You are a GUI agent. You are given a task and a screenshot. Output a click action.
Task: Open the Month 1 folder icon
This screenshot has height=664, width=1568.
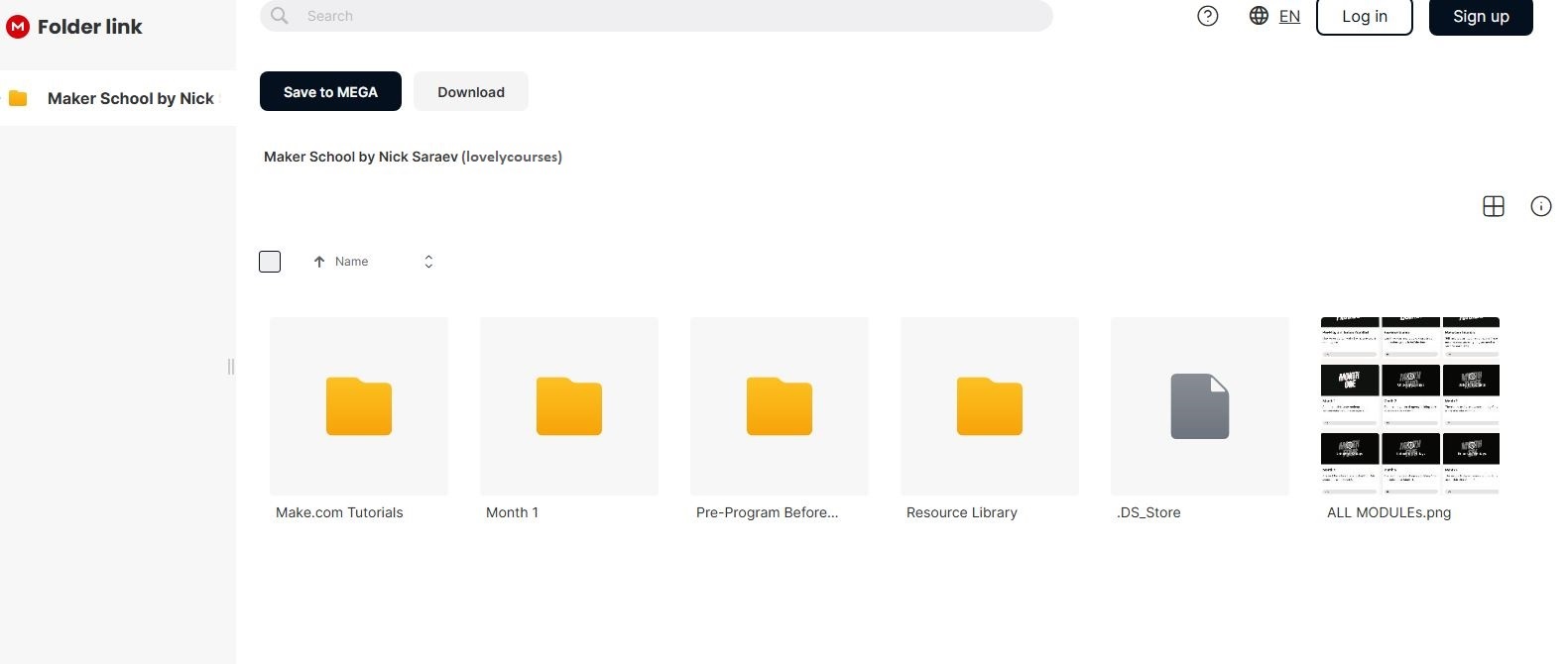click(568, 406)
